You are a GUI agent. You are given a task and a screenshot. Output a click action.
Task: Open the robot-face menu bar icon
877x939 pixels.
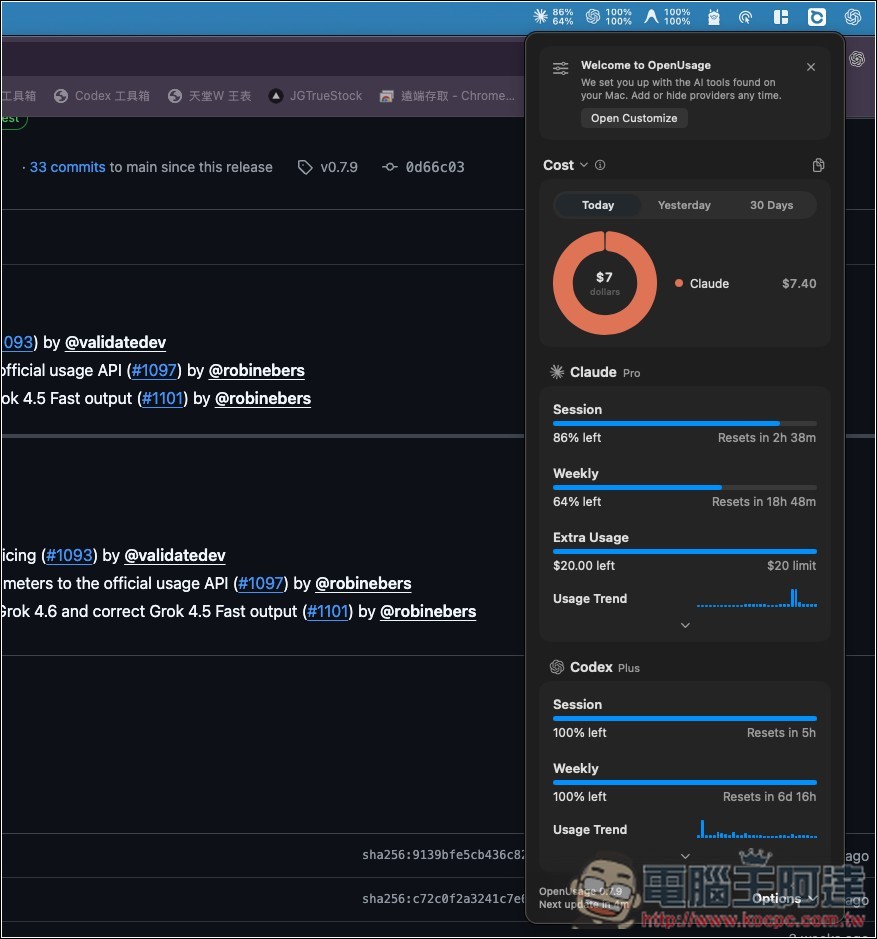click(x=713, y=17)
